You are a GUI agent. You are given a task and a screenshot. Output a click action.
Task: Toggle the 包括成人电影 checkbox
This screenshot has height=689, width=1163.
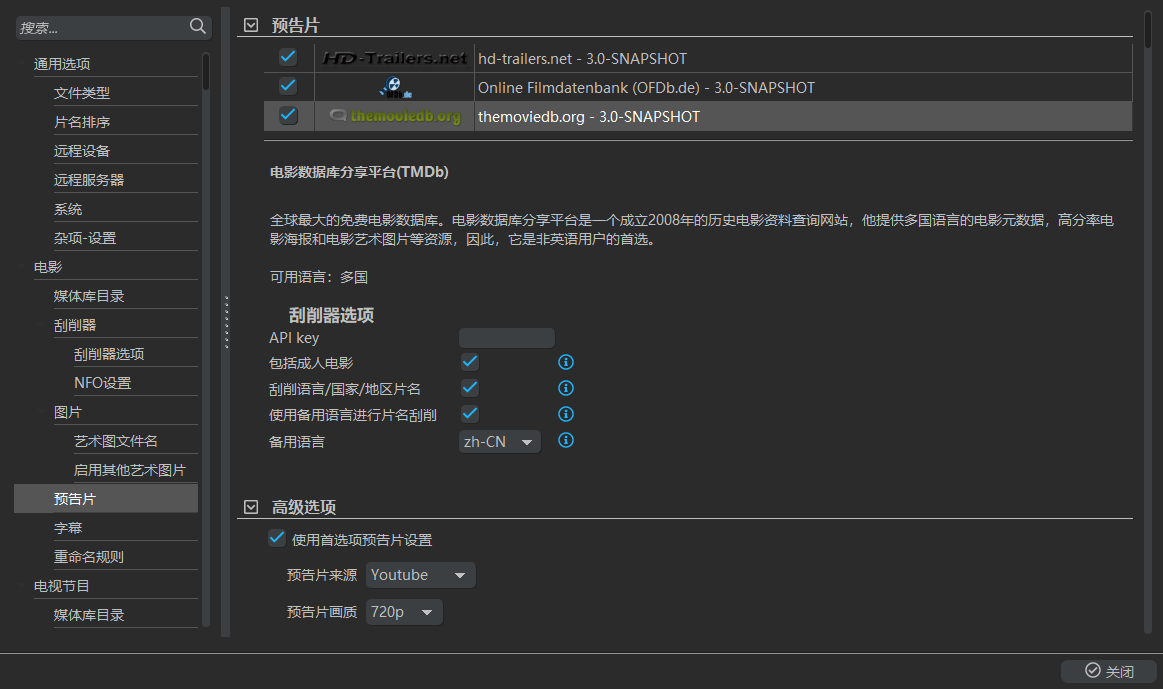[469, 362]
